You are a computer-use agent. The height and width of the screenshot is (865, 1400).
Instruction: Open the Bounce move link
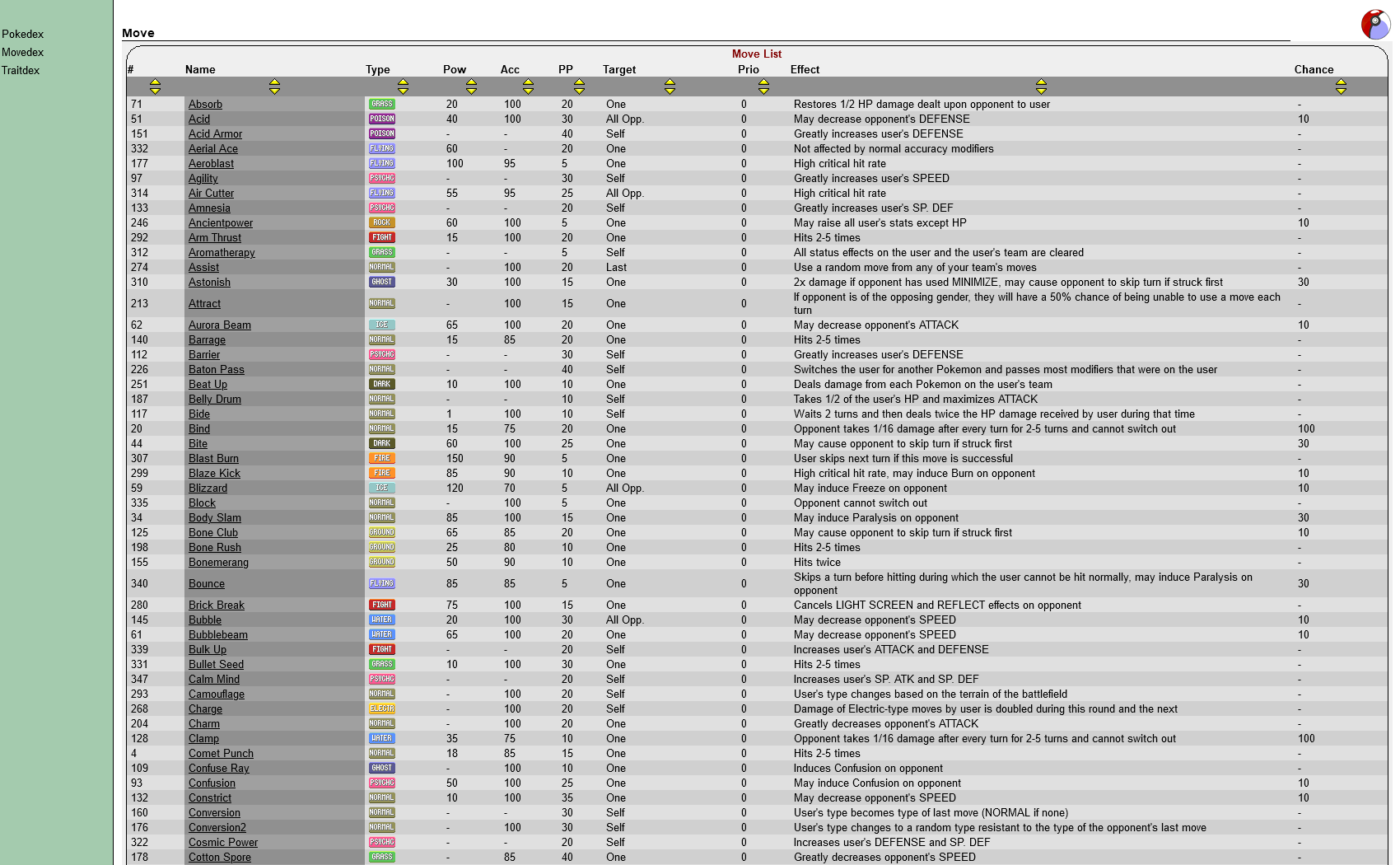(x=207, y=583)
